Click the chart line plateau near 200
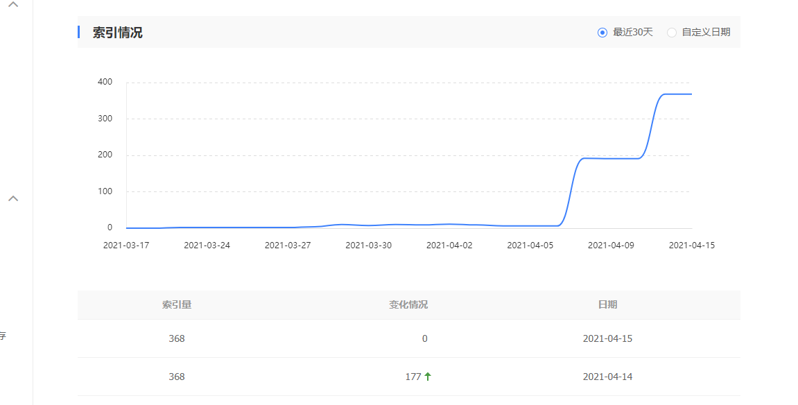The width and height of the screenshot is (798, 405). 610,158
